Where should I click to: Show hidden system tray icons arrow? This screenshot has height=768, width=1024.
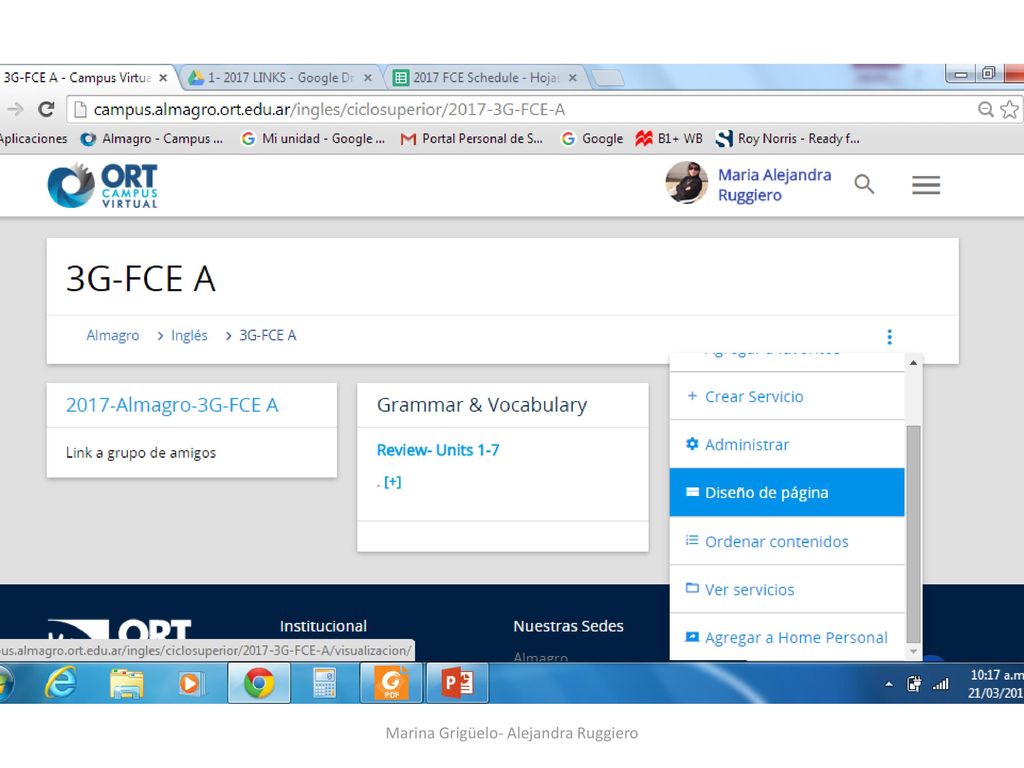pos(889,684)
